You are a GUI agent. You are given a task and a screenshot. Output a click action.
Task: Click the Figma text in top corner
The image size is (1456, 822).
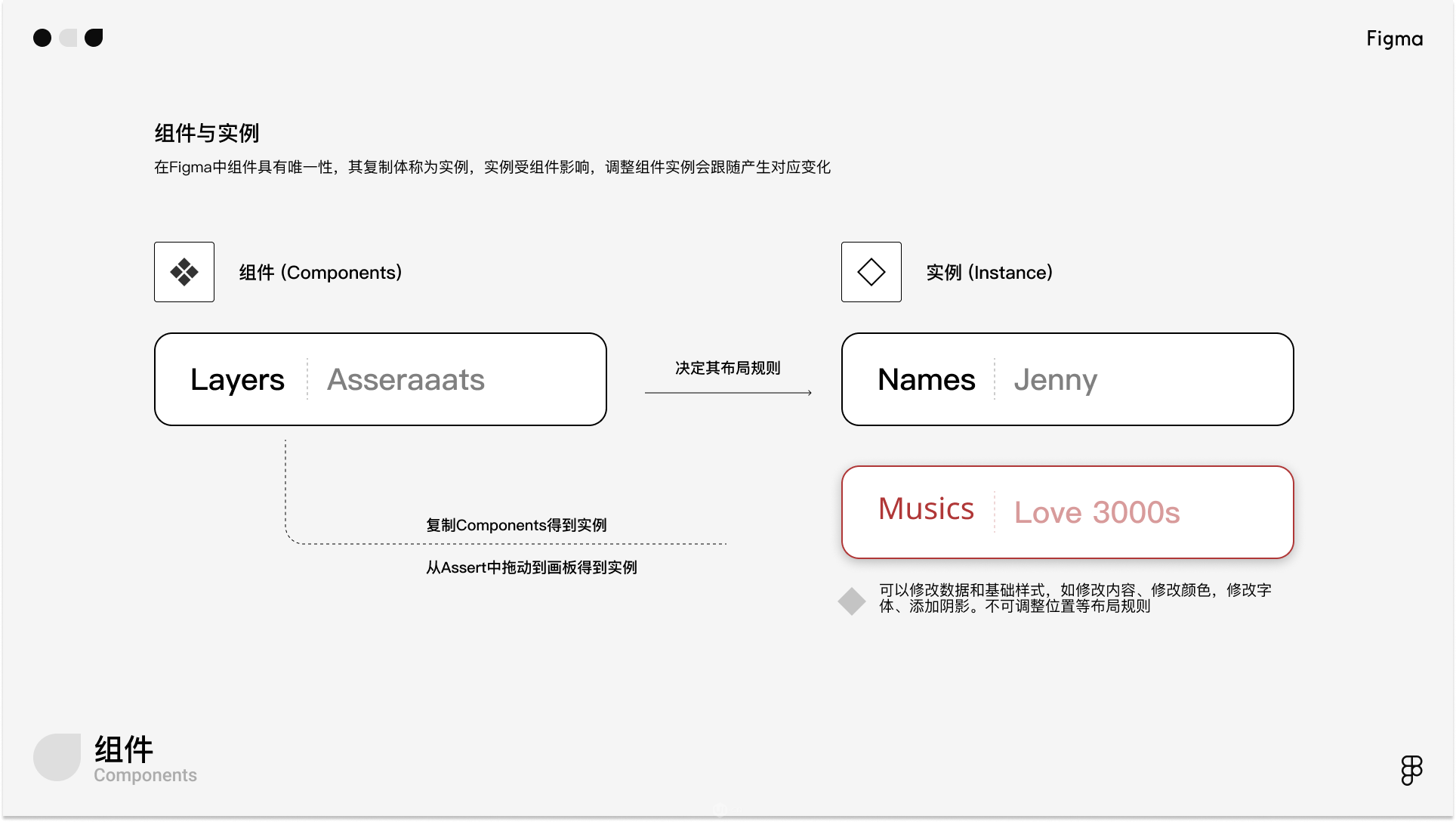tap(1394, 39)
